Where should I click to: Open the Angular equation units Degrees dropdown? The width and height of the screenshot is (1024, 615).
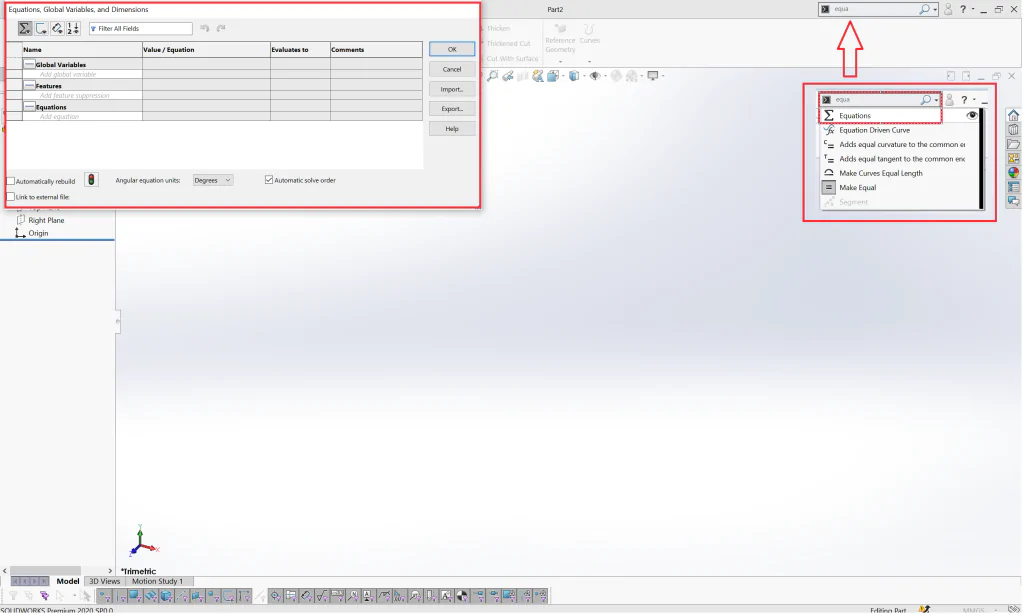213,180
